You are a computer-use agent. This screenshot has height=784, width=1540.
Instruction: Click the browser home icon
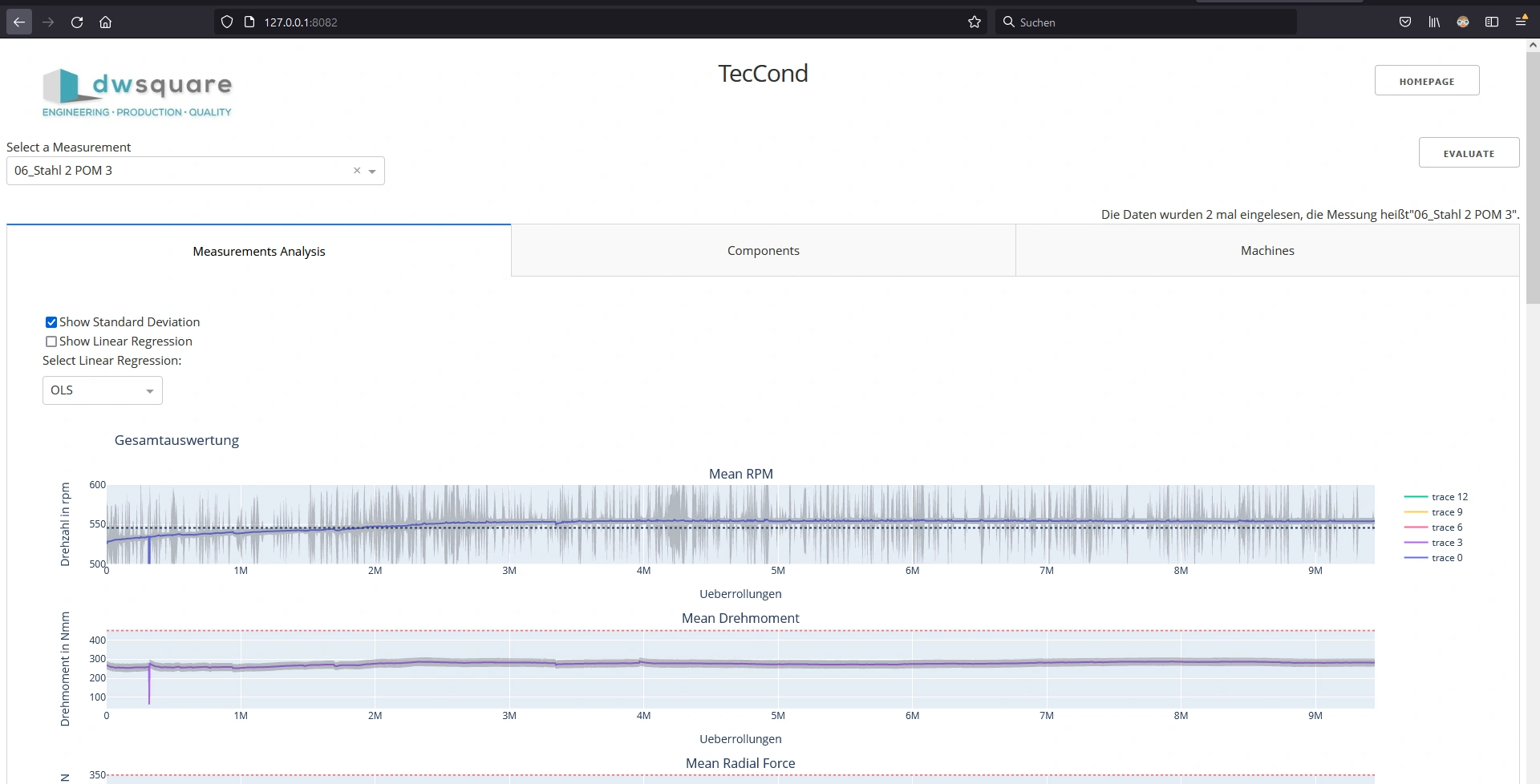point(105,22)
